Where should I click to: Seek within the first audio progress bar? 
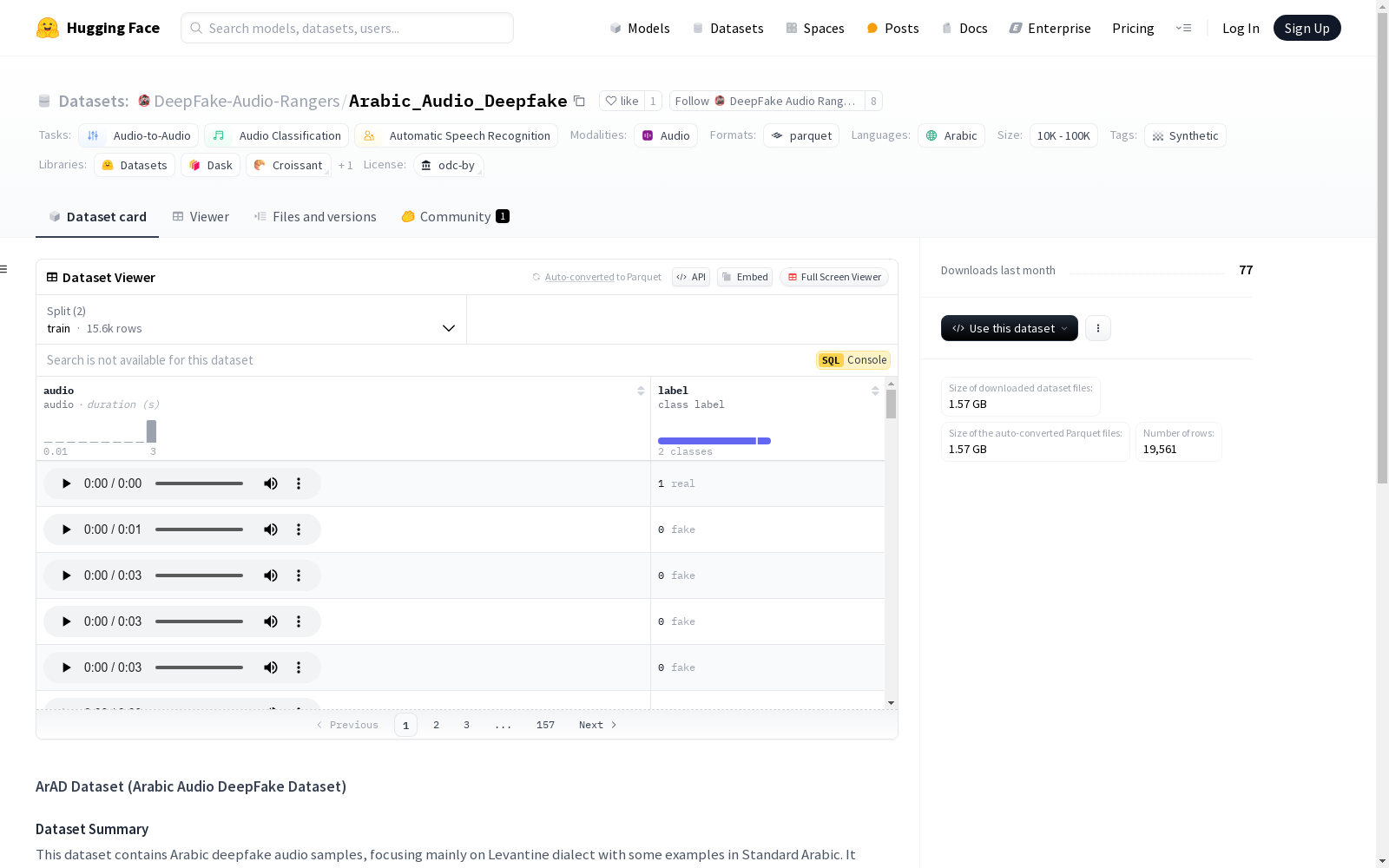(x=199, y=483)
